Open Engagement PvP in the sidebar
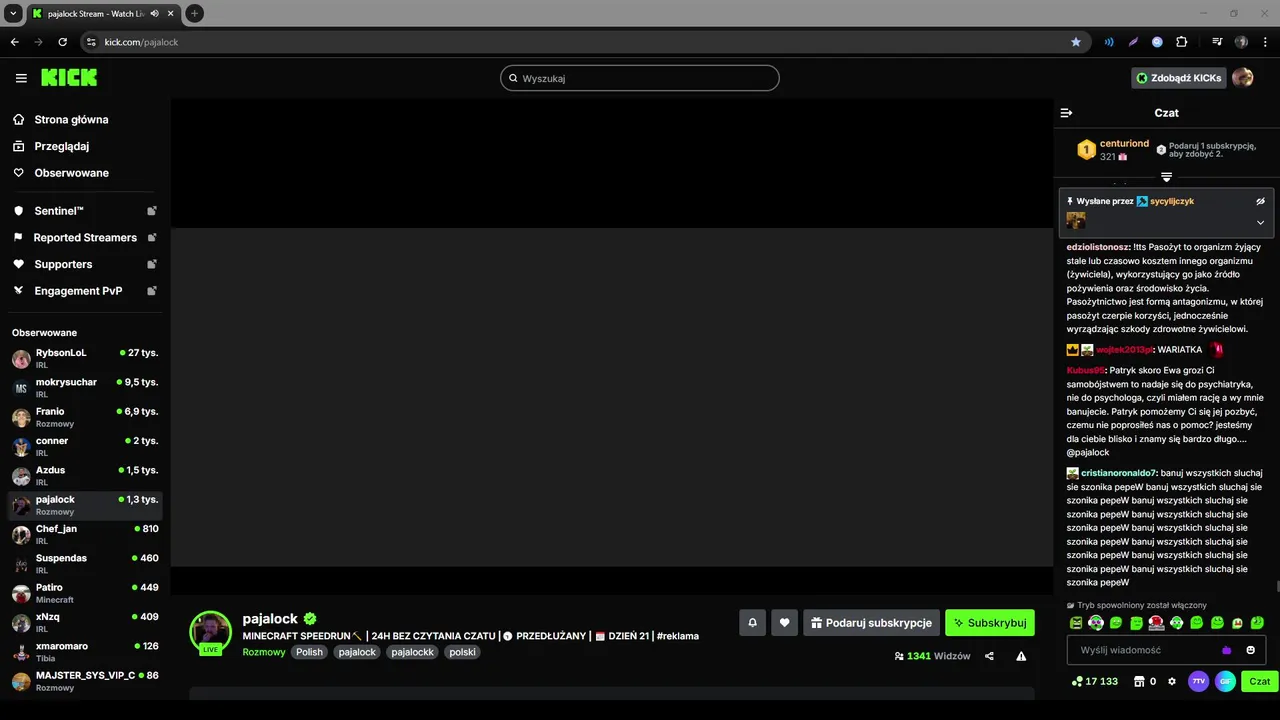The height and width of the screenshot is (720, 1280). pyautogui.click(x=85, y=291)
